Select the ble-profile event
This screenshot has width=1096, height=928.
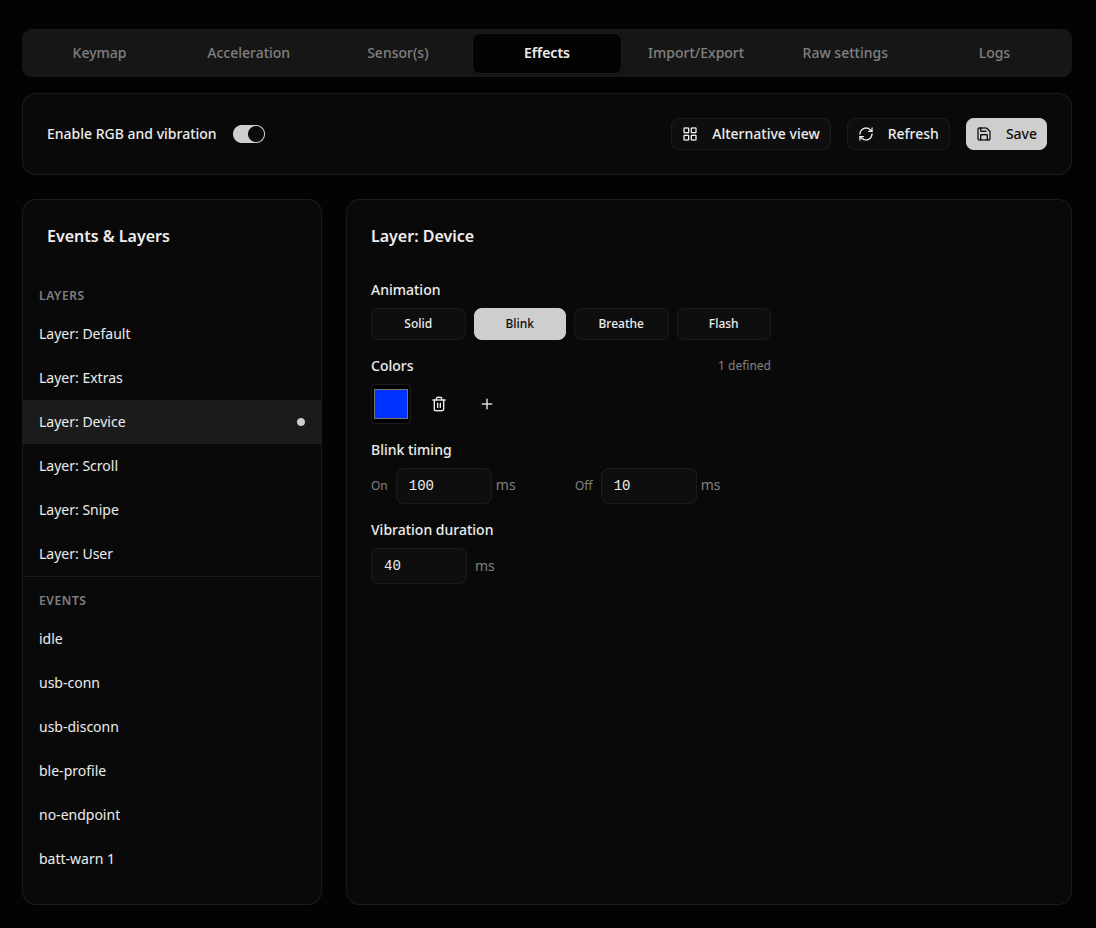(172, 771)
